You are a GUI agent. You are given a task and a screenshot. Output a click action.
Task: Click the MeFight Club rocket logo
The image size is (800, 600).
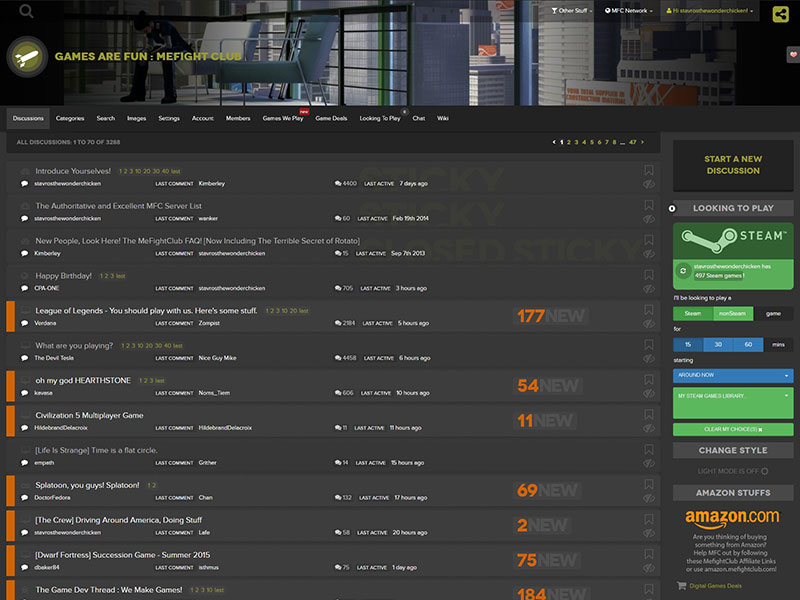[27, 57]
